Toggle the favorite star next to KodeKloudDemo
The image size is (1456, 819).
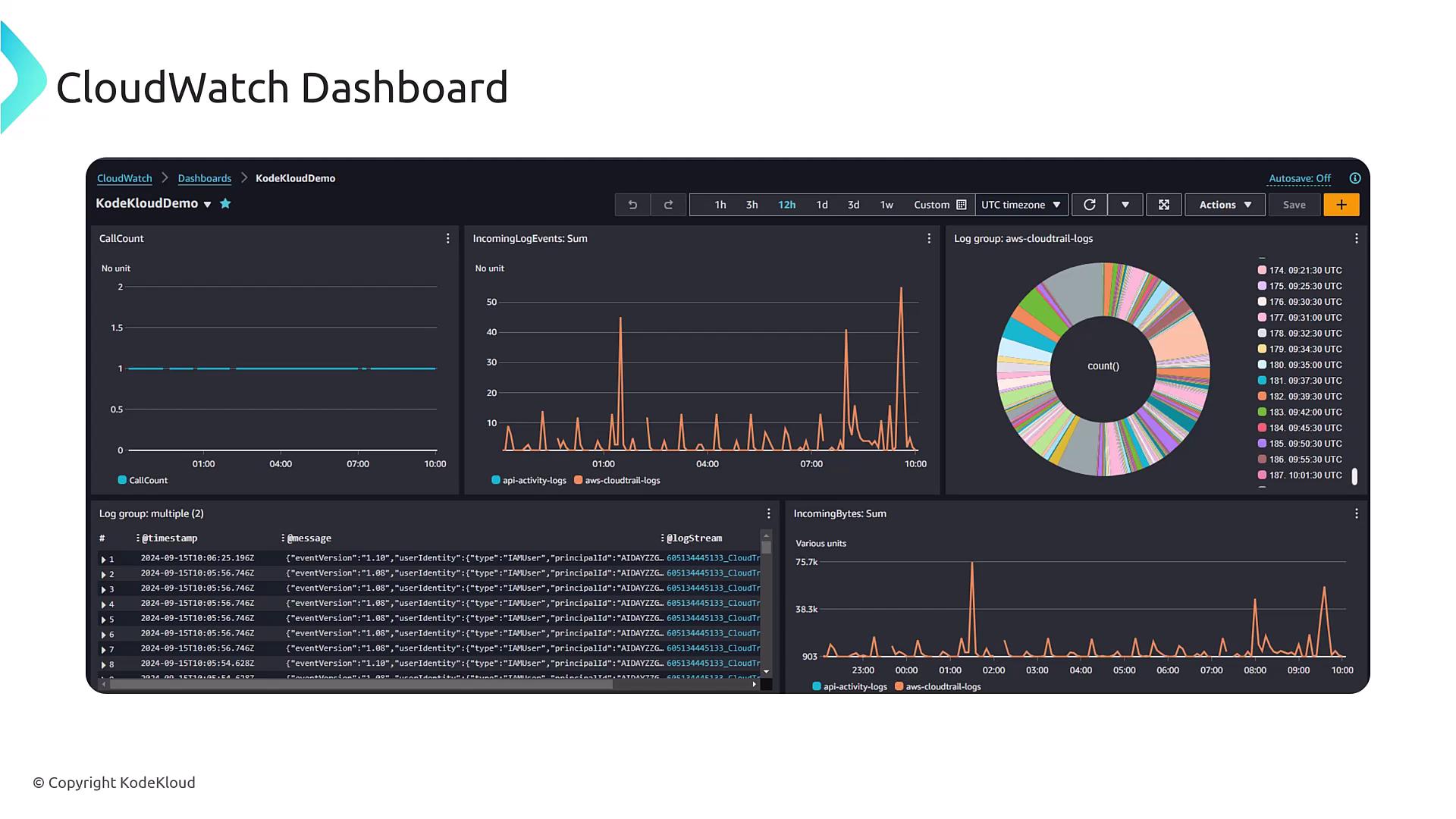pyautogui.click(x=225, y=203)
